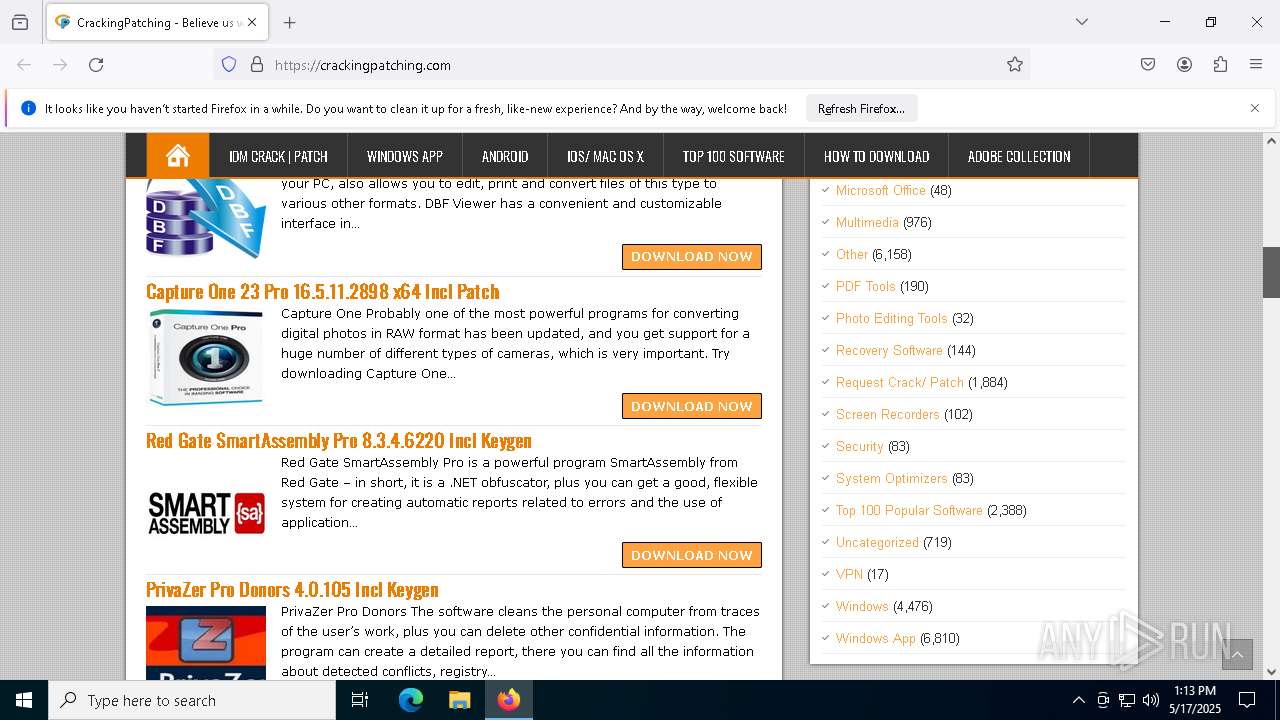The image size is (1280, 720).
Task: Launch Microsoft Edge from the taskbar
Action: click(411, 700)
